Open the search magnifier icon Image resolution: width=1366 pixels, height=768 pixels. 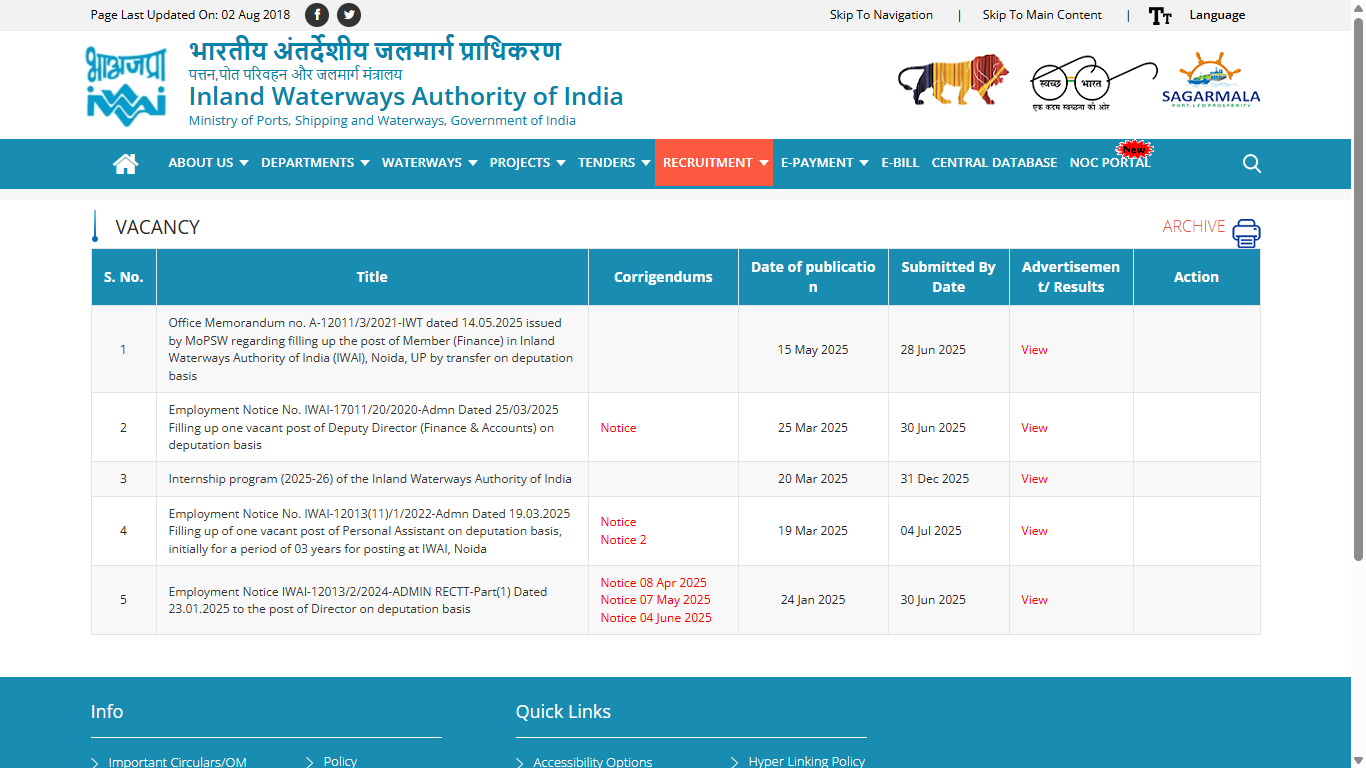coord(1251,164)
